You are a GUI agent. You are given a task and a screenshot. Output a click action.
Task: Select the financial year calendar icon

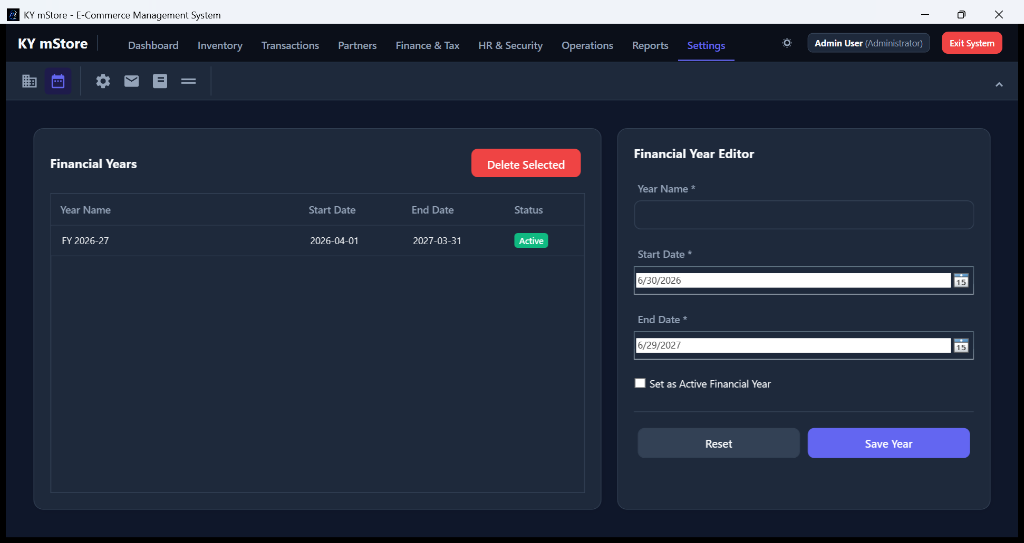pos(58,81)
